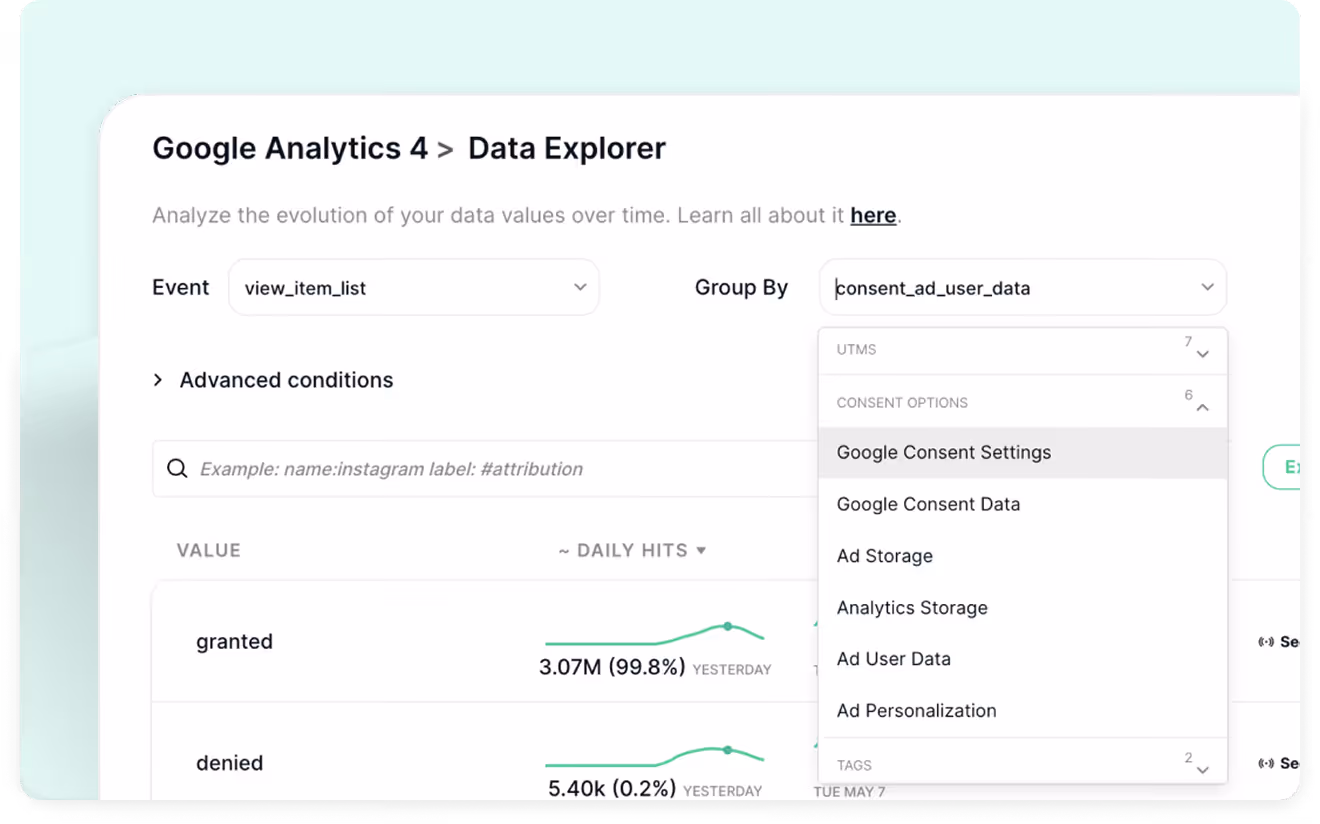Click the signal icon in denied row
This screenshot has width=1320, height=824.
pos(1265,763)
